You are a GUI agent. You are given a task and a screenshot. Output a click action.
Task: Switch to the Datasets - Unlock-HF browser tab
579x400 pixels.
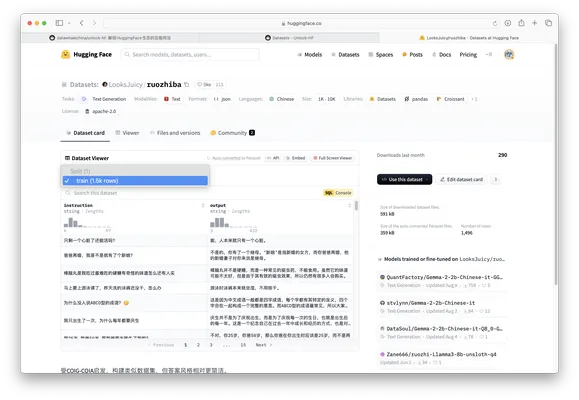coord(289,38)
